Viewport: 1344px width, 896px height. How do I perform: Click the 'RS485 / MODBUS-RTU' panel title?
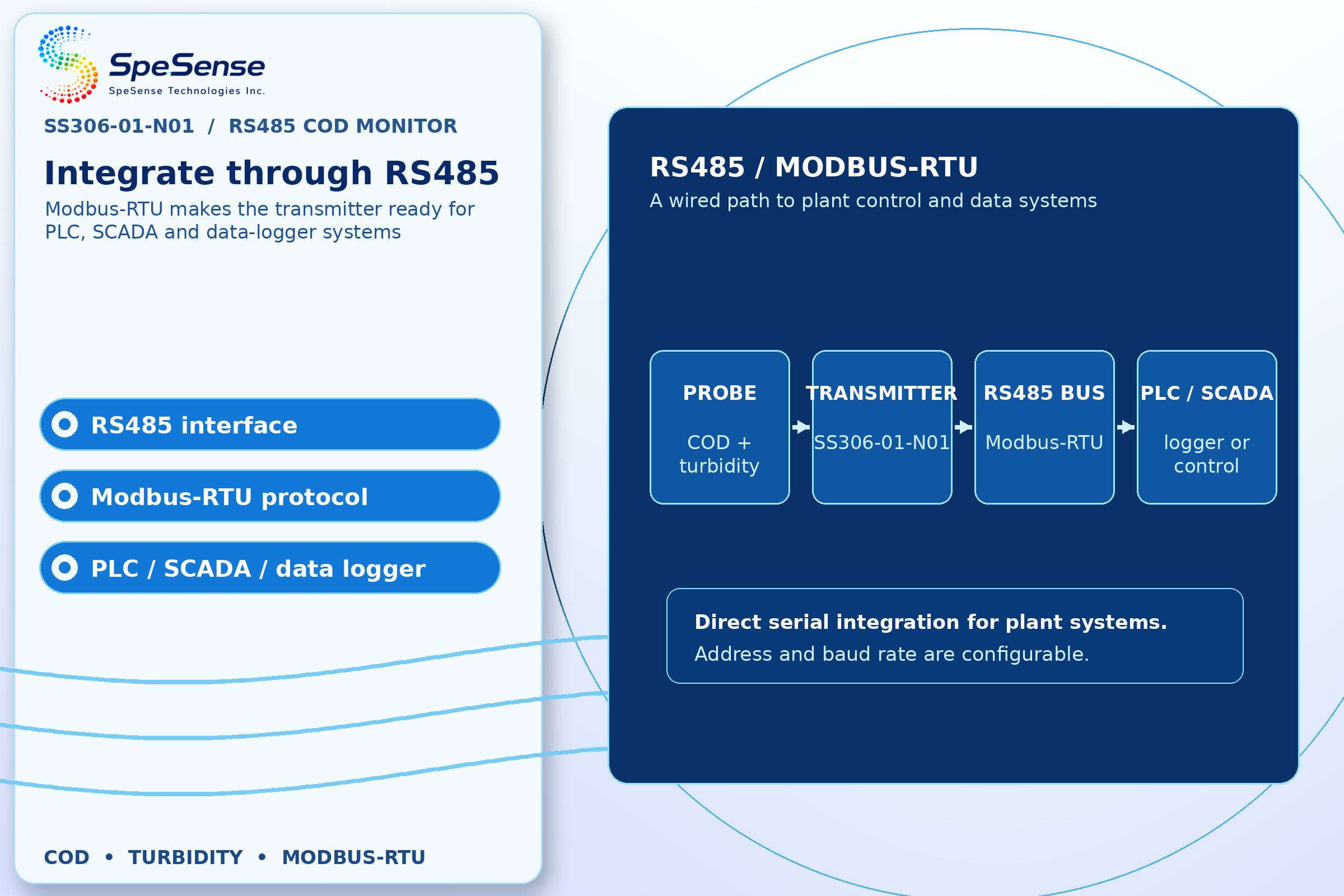[x=814, y=167]
